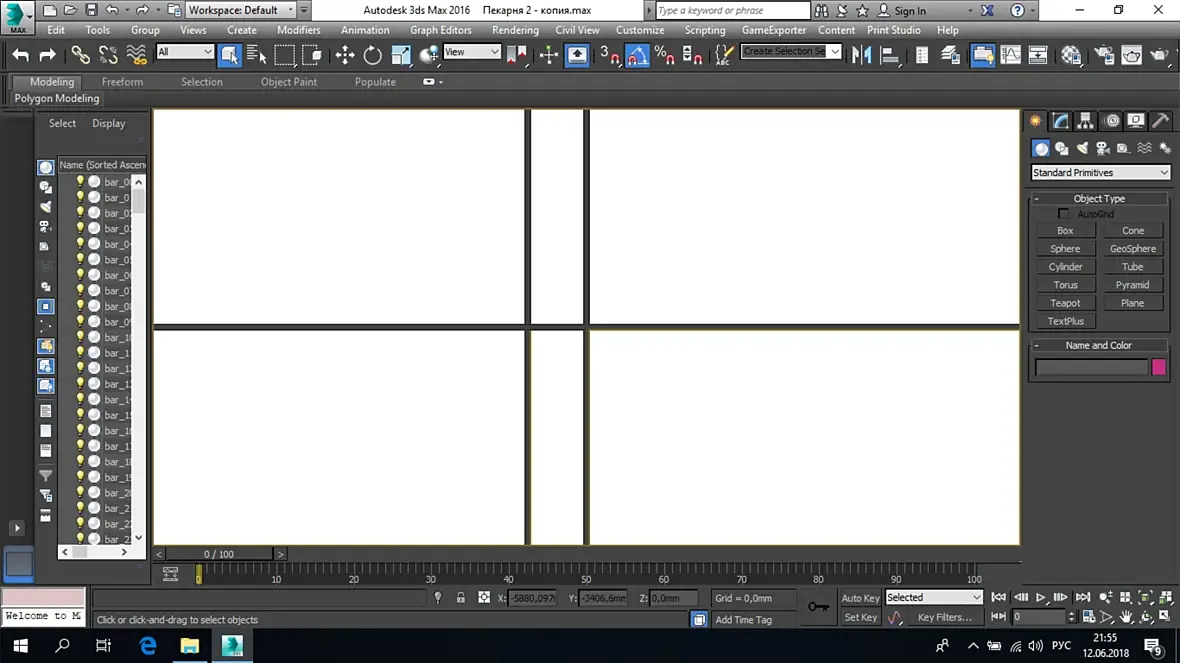Screen dimensions: 1180x663
Task: Open the Rendering menu
Action: pos(515,30)
